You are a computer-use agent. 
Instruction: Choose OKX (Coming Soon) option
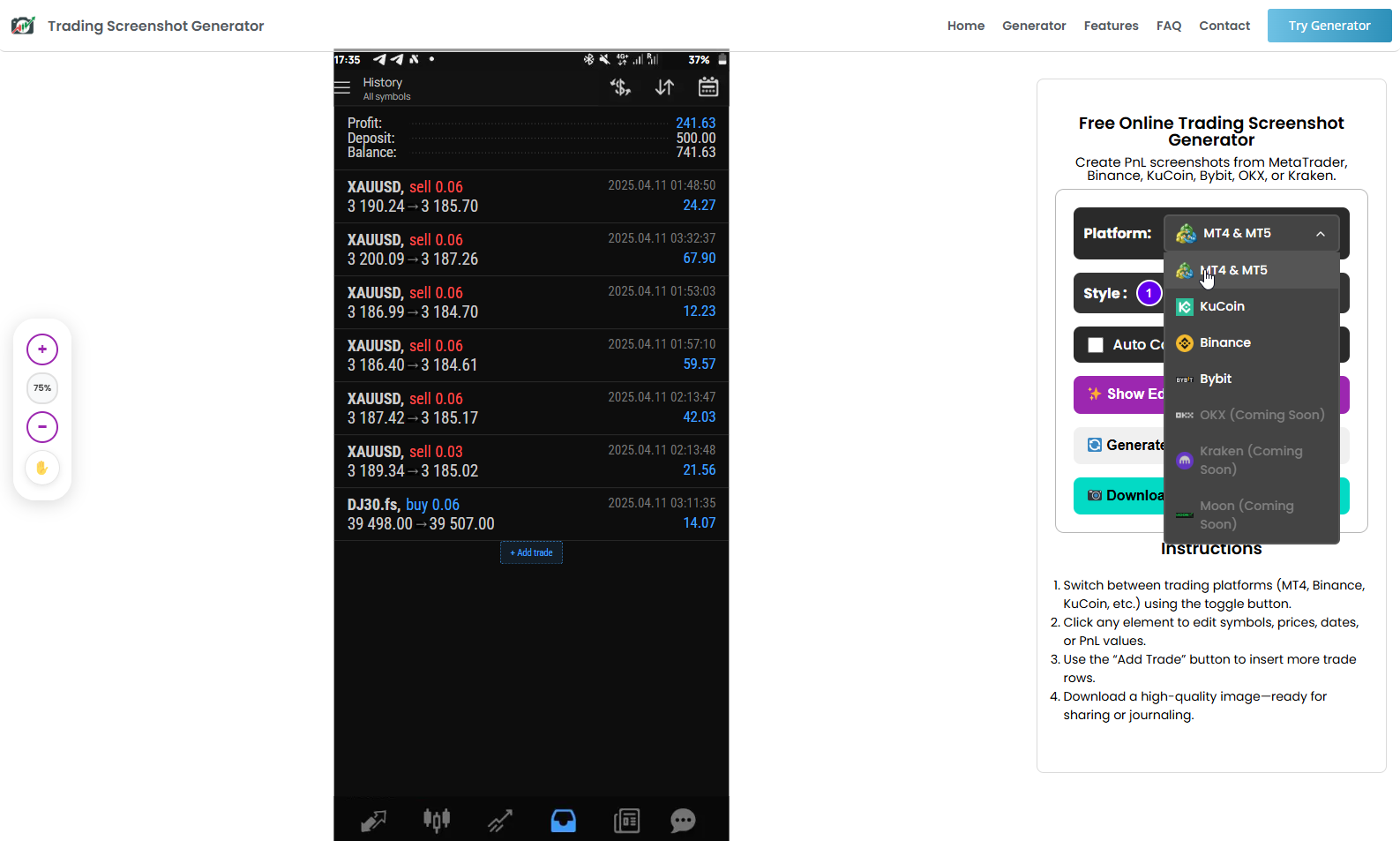point(1252,415)
